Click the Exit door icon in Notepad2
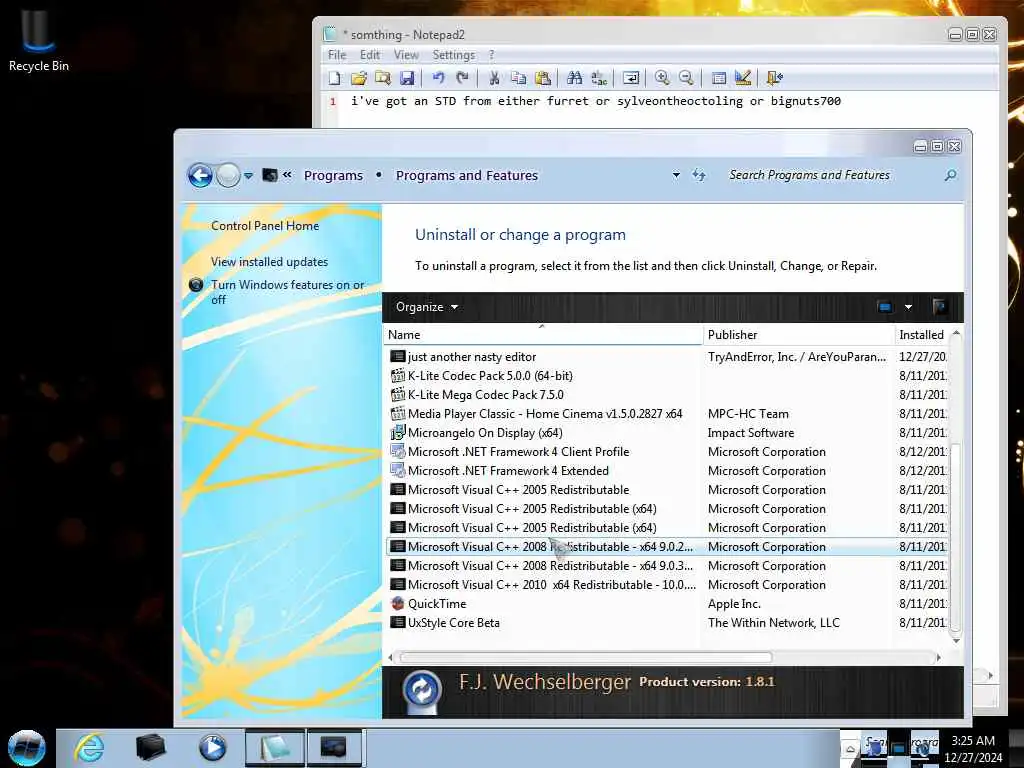1024x768 pixels. 775,78
